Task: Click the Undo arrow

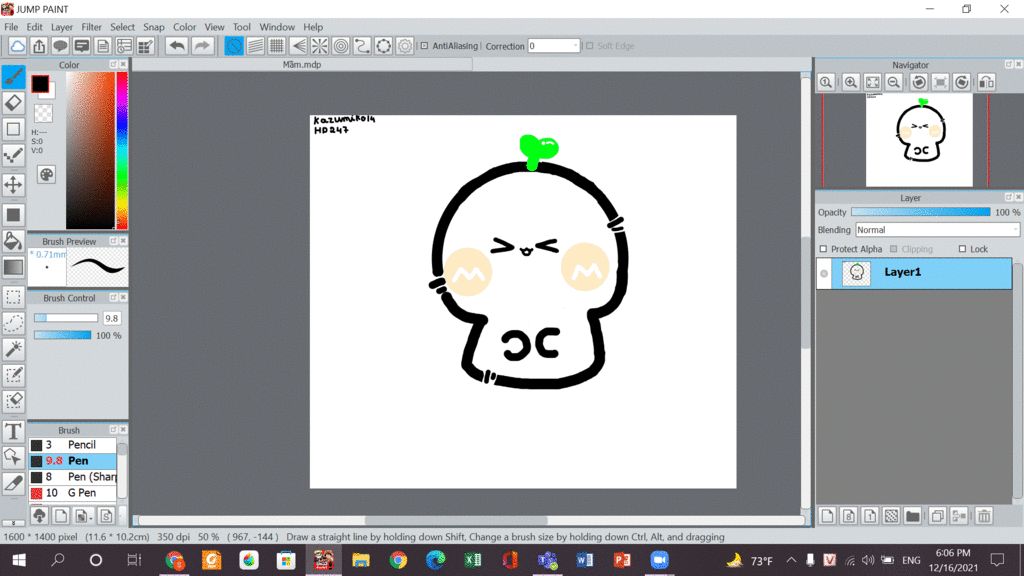Action: [176, 46]
